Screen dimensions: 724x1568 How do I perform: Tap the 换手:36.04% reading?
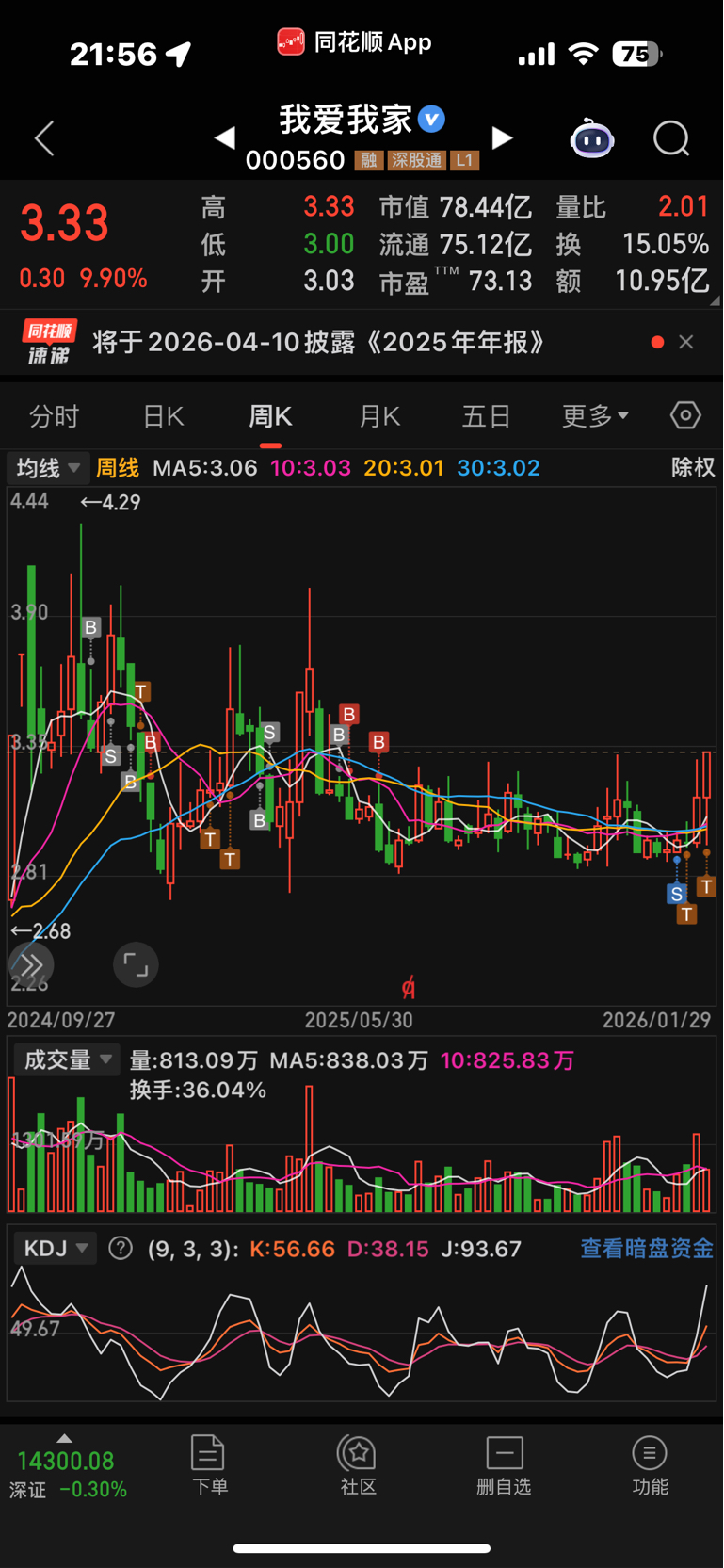point(198,1091)
